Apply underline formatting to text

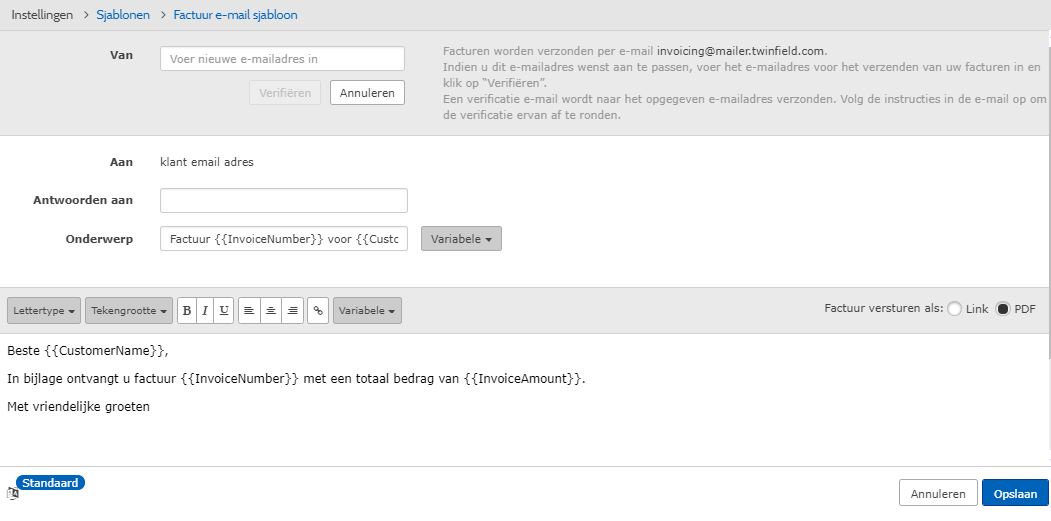(x=224, y=311)
